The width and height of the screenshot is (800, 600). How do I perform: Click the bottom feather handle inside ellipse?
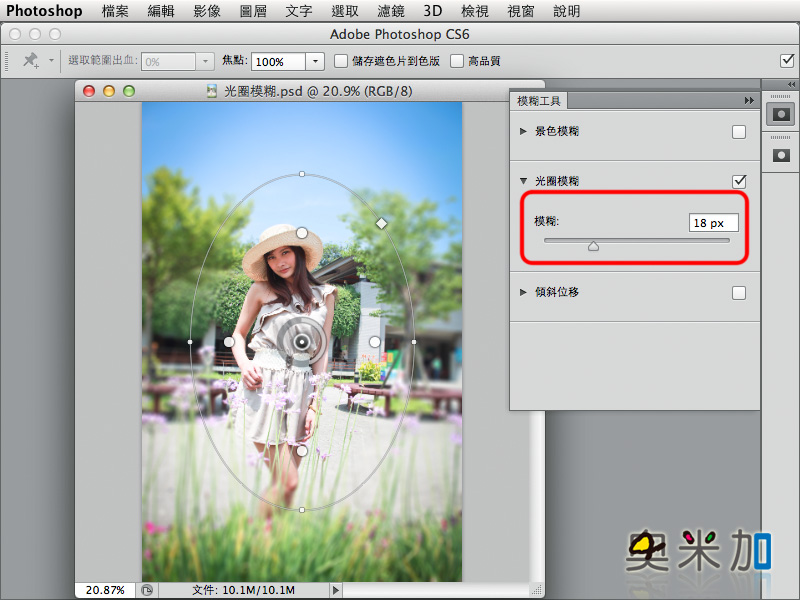[x=302, y=451]
